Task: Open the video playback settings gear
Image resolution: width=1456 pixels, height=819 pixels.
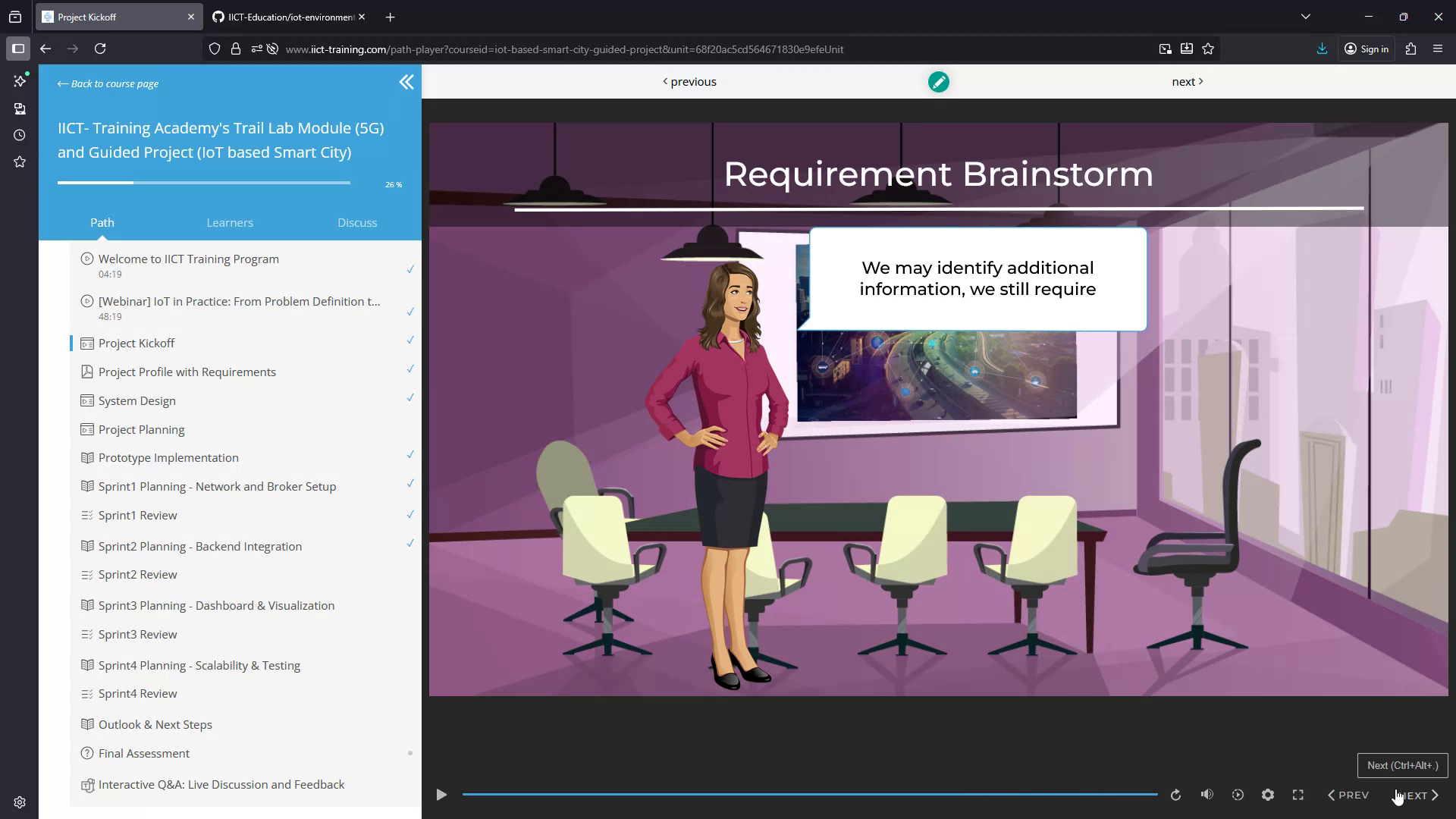Action: (x=1267, y=795)
